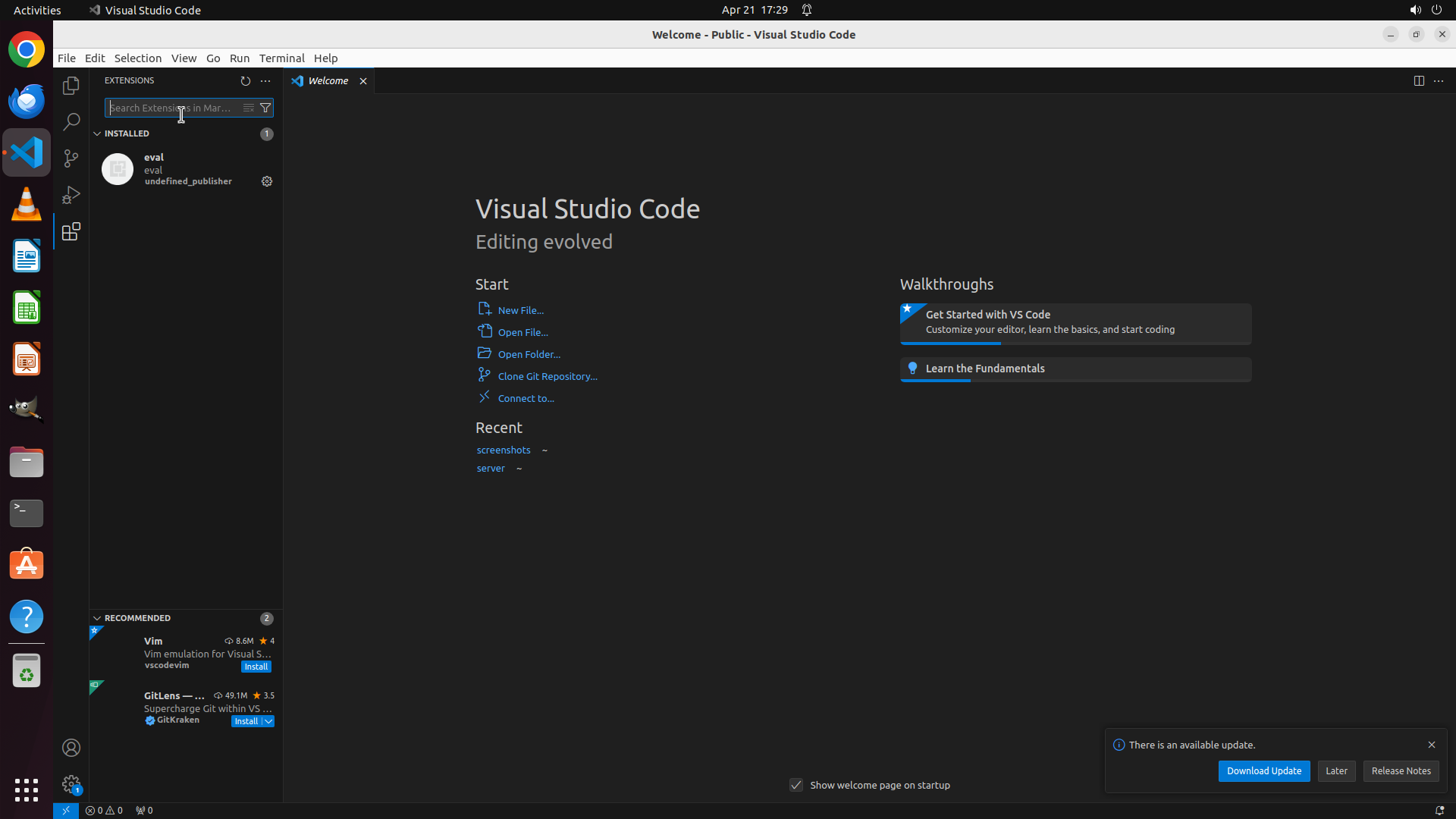1456x819 pixels.
Task: Open the Explorer view in activity bar
Action: click(x=71, y=86)
